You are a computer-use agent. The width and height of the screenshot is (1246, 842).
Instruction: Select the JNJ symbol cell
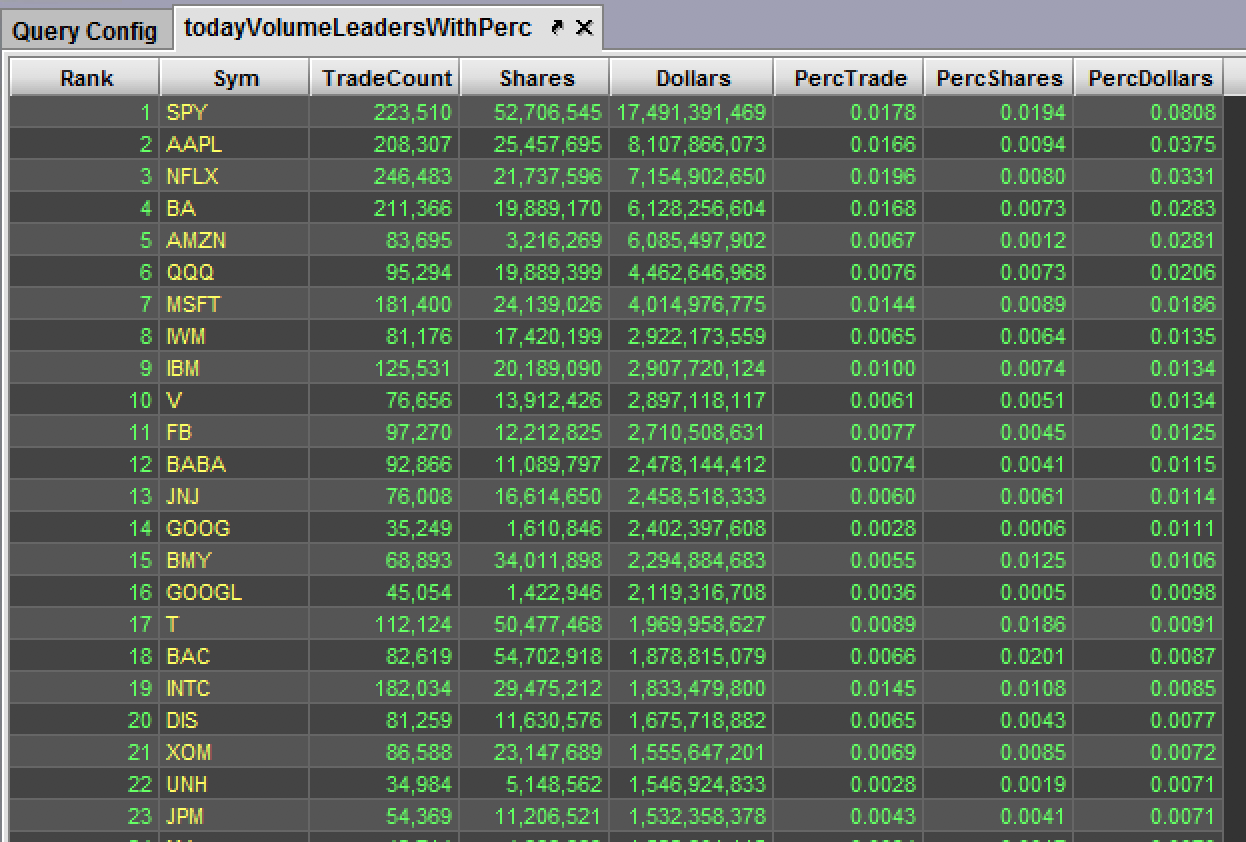(235, 496)
